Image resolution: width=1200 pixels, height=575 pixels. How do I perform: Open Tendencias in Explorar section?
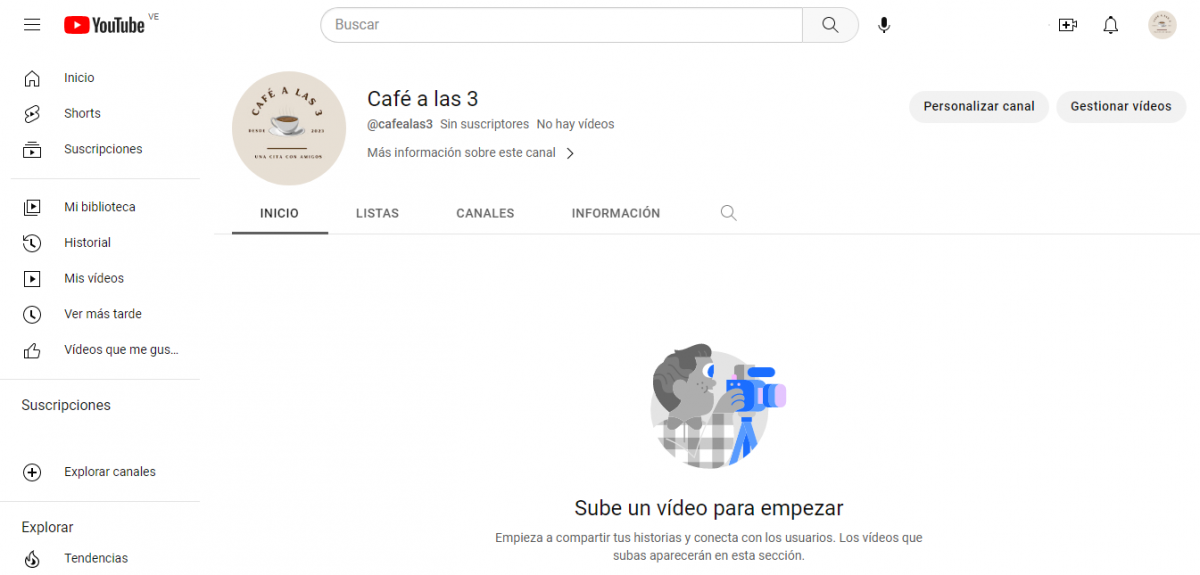pos(96,558)
